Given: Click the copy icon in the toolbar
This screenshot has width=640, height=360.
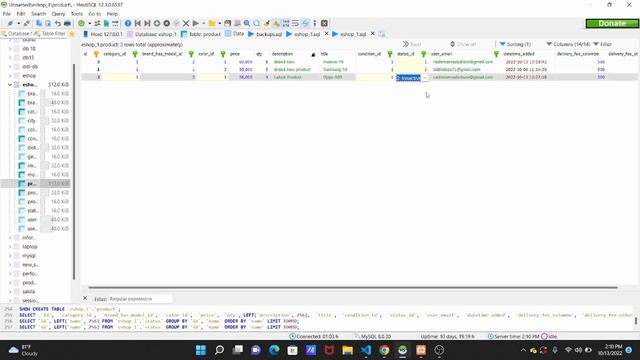Looking at the screenshot, I should pos(39,24).
